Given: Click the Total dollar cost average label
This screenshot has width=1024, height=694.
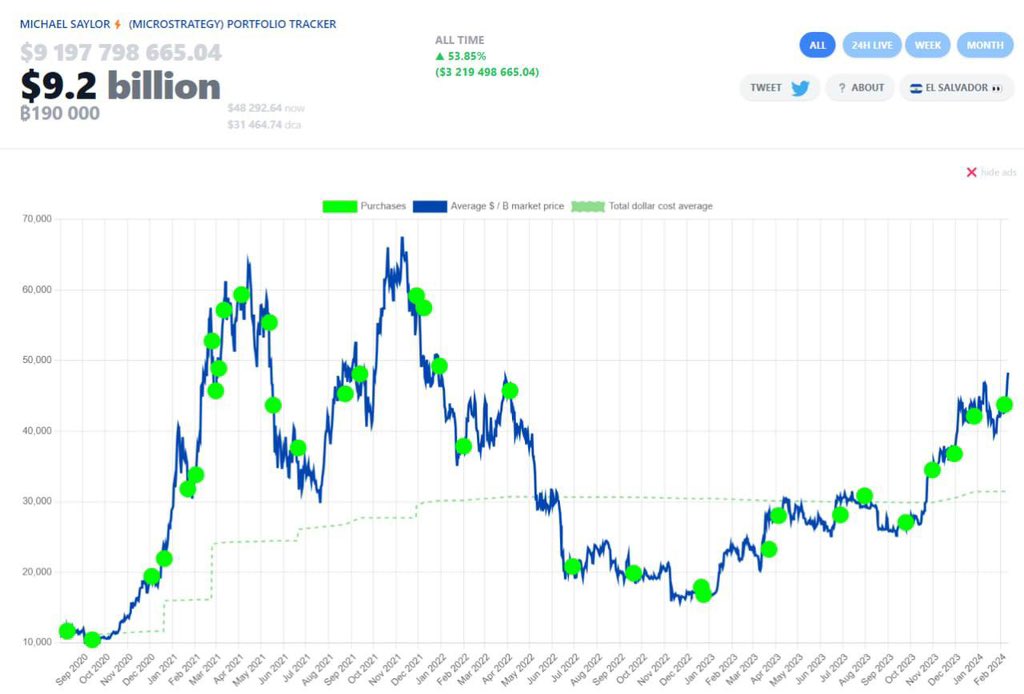Looking at the screenshot, I should [660, 206].
